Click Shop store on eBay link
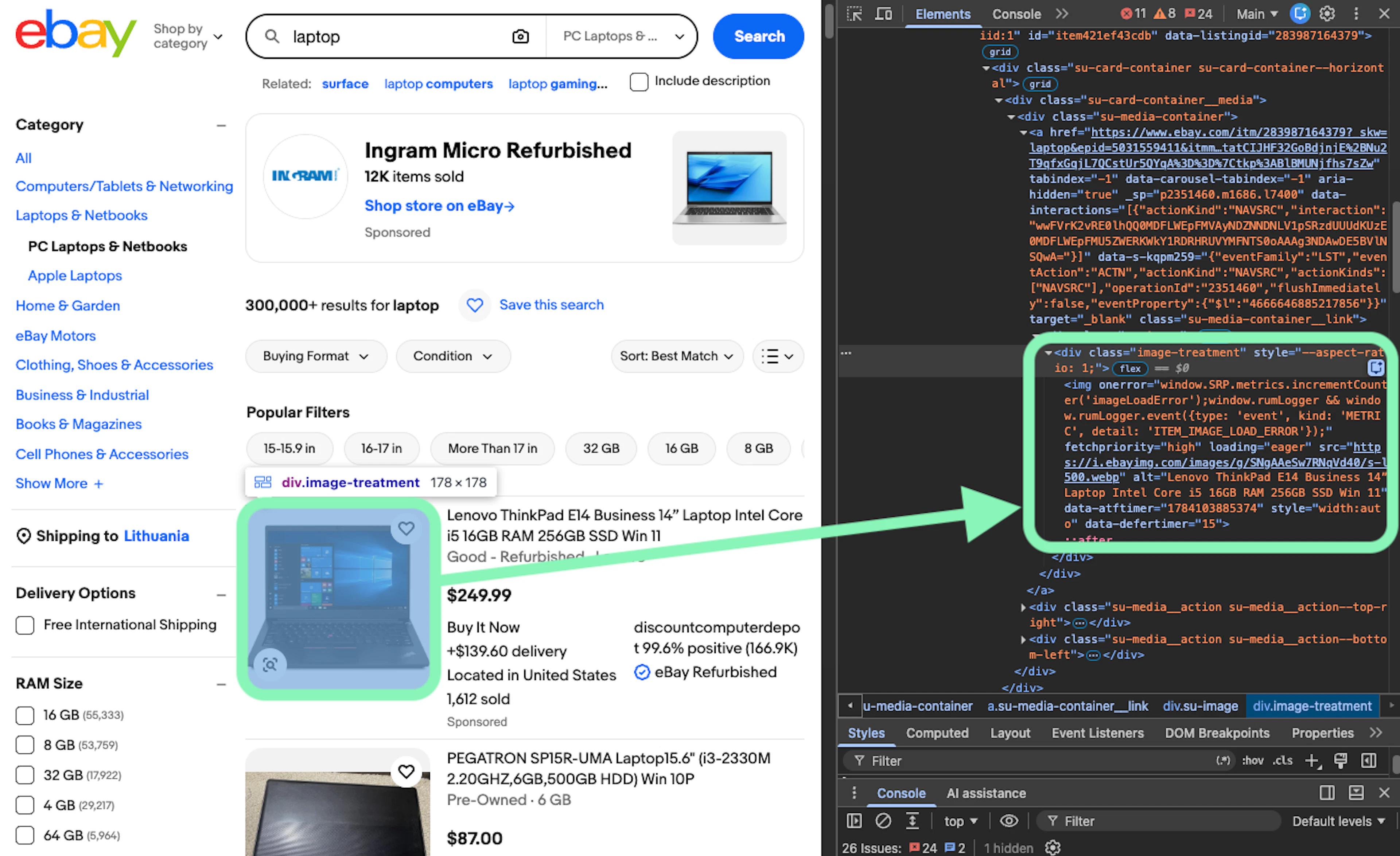 pyautogui.click(x=439, y=206)
